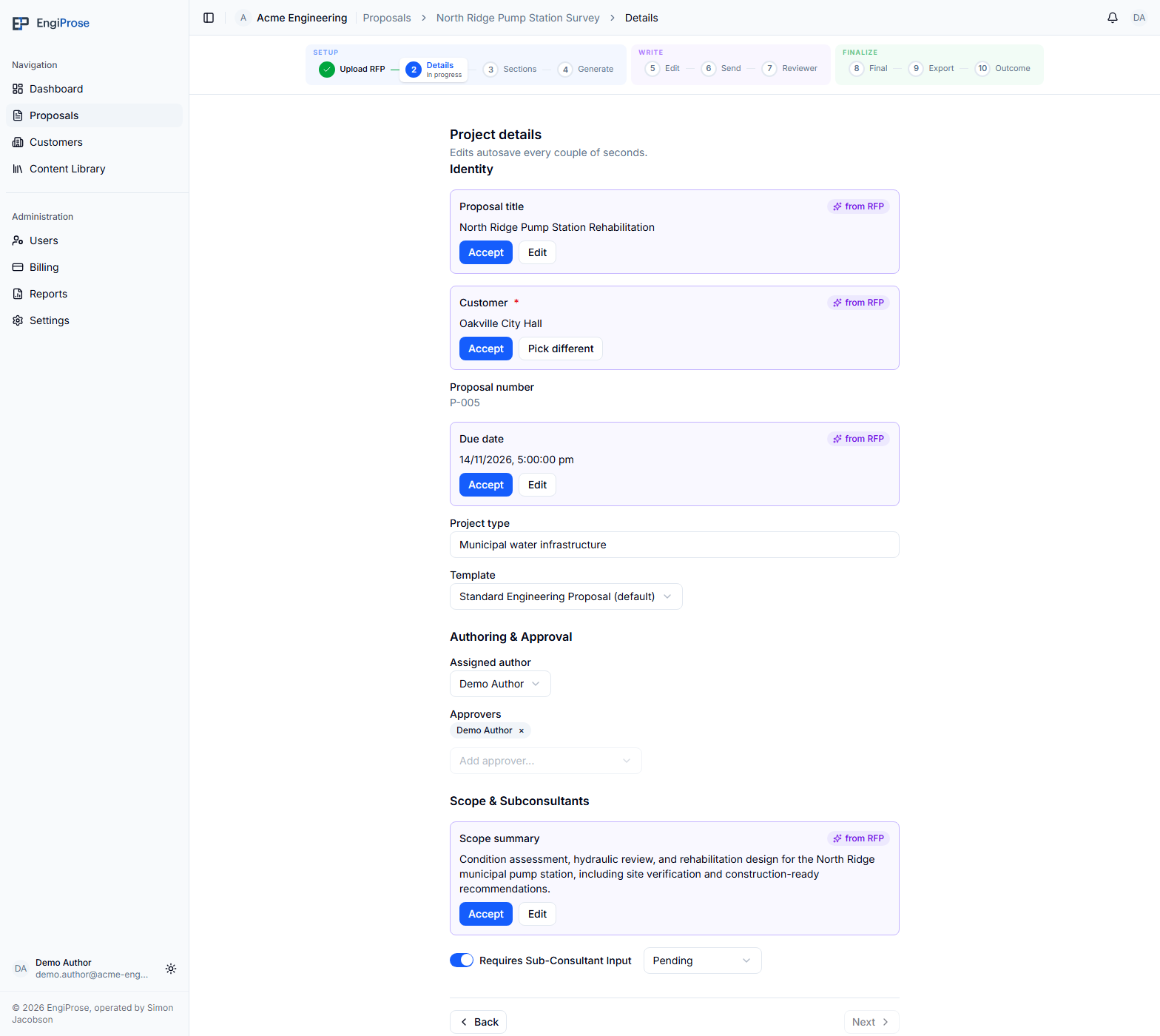This screenshot has height=1036, width=1160.
Task: Click the EngiProse logo
Action: 51,23
